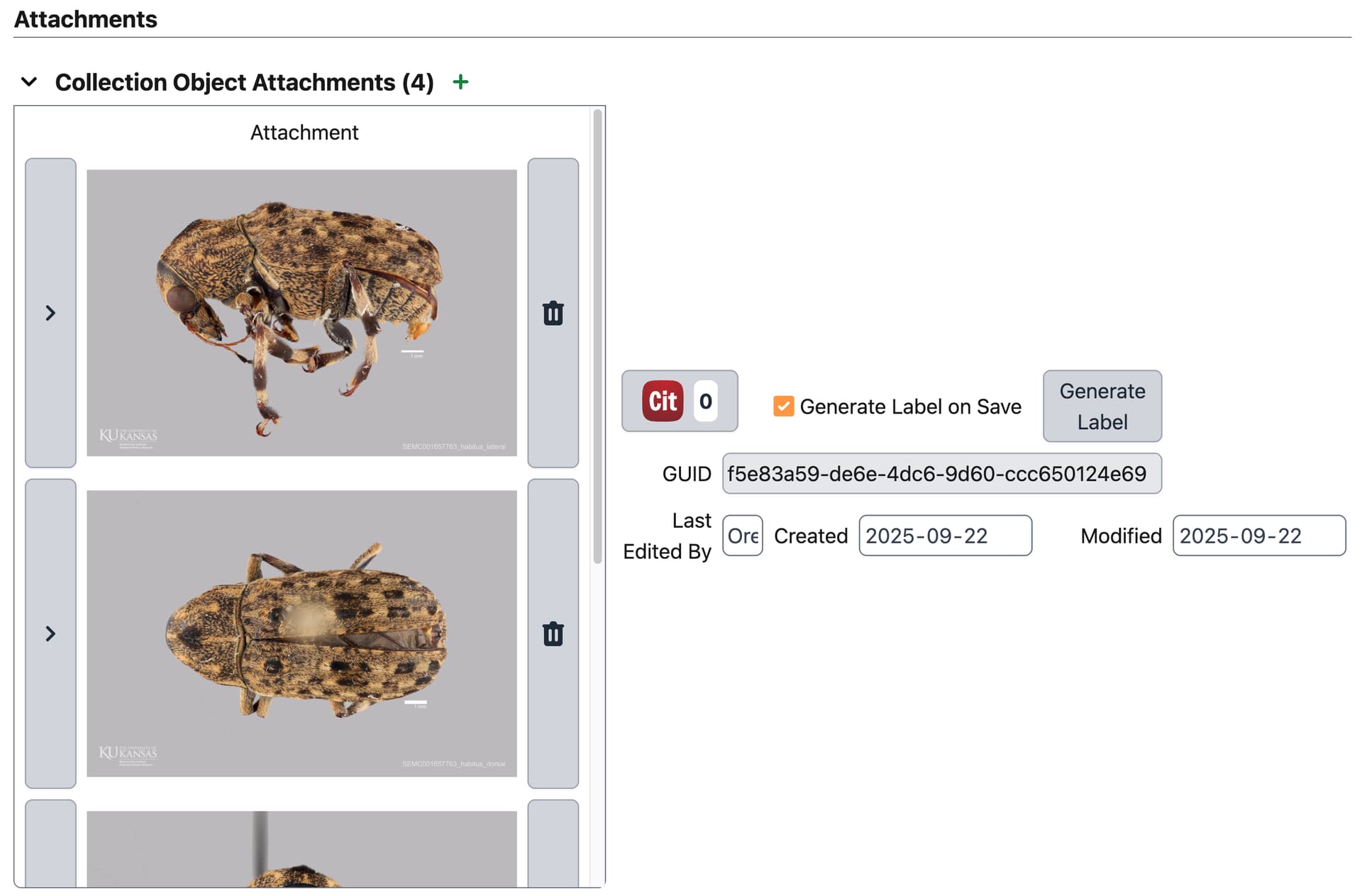Click the citation count badge showing 0
Viewport: 1362px width, 896px height.
click(705, 401)
